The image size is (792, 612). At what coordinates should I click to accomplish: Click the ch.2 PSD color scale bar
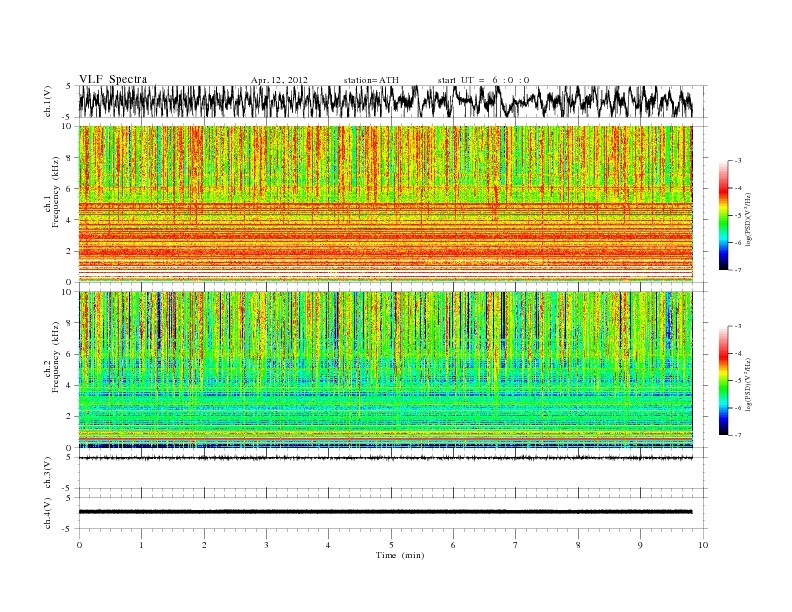[724, 380]
